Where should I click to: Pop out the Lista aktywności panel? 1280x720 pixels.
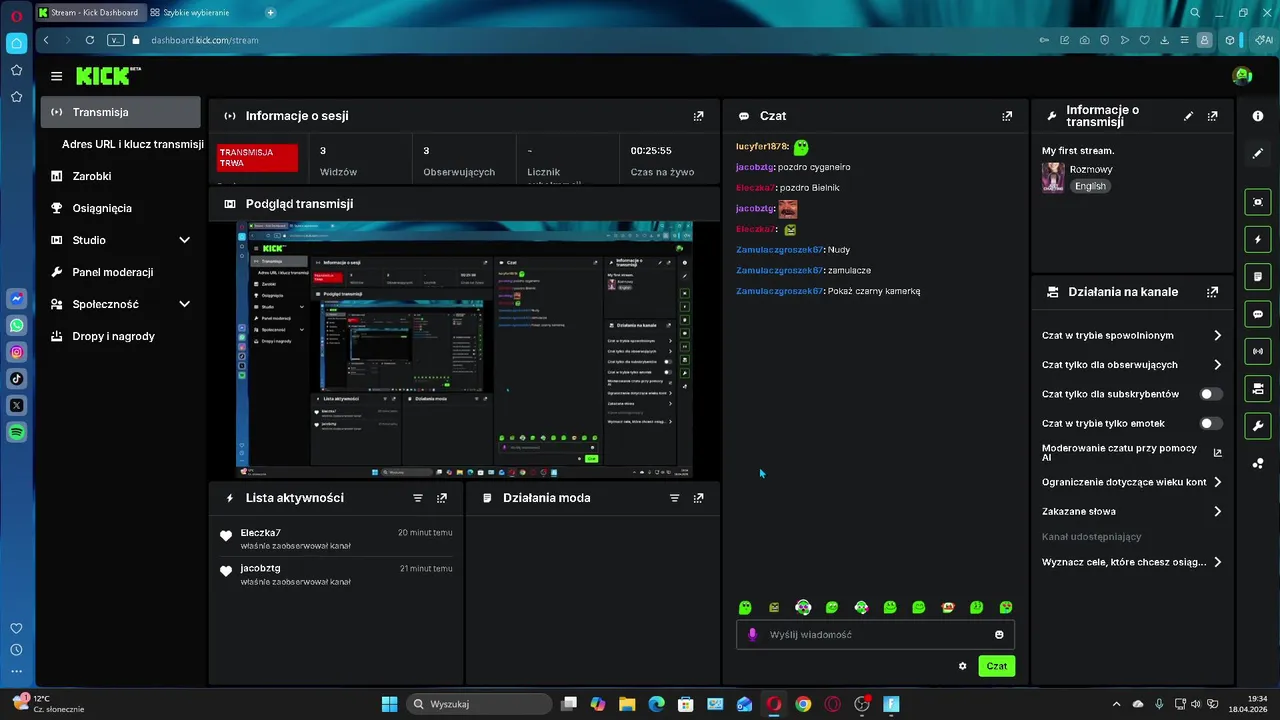[442, 498]
